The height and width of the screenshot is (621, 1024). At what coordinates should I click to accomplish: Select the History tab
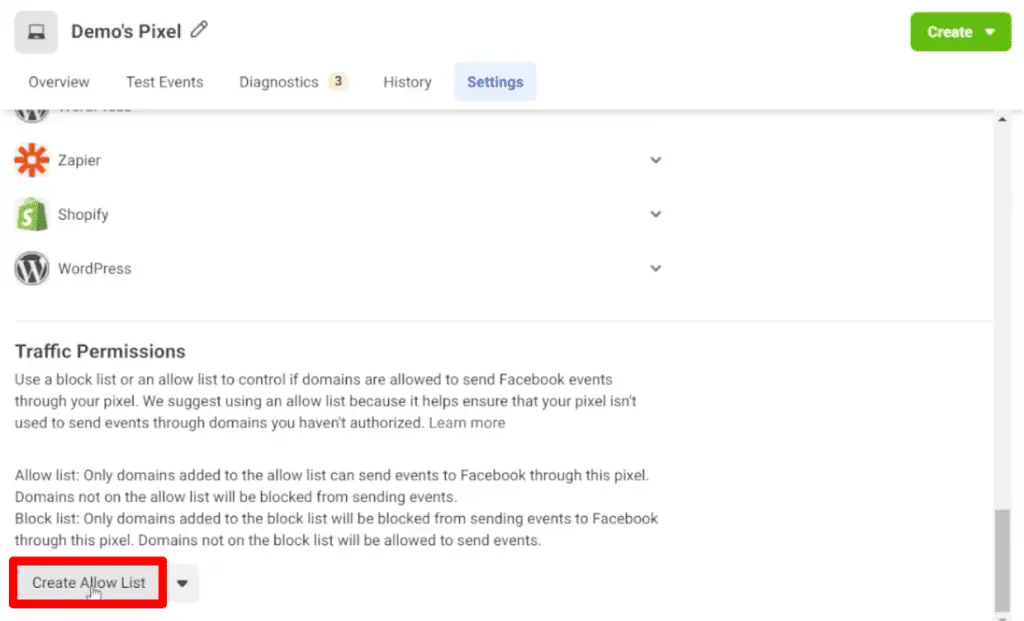407,82
